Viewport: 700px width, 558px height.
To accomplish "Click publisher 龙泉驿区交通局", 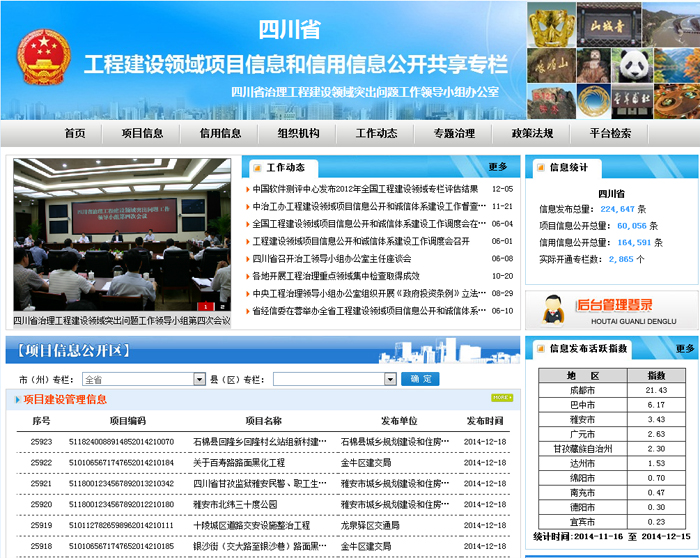I will click(x=370, y=525).
